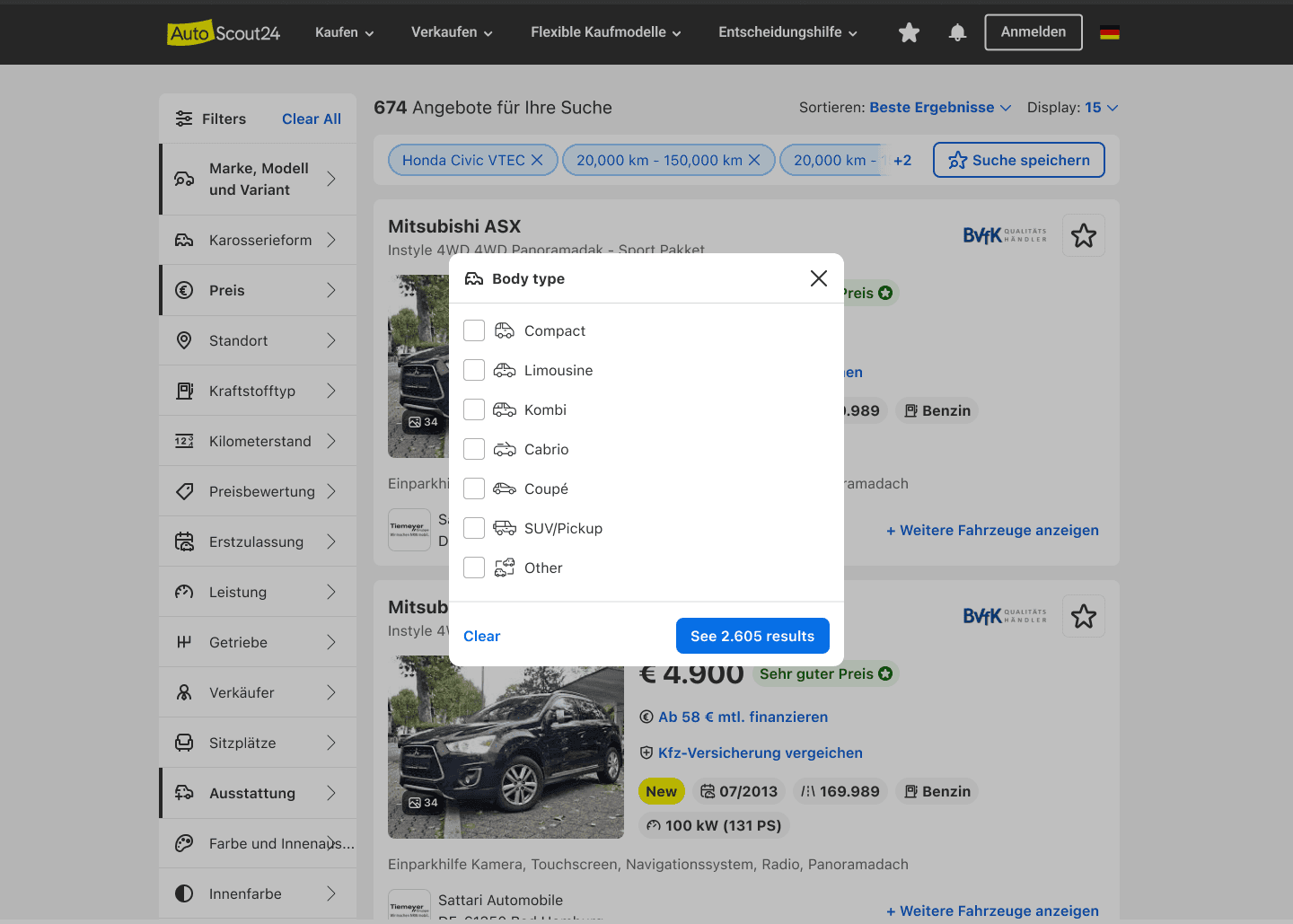
Task: Tick the Kombi body type checkbox
Action: coord(474,409)
